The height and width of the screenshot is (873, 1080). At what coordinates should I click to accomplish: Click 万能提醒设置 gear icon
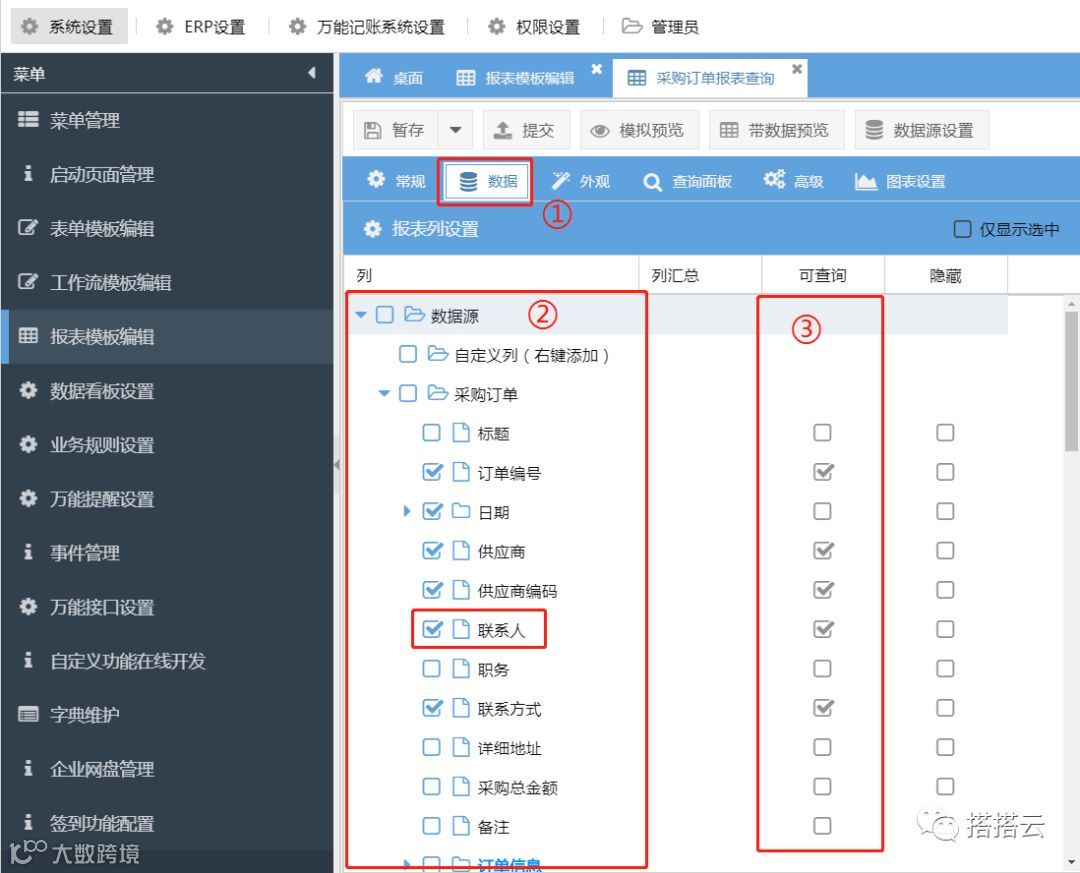tap(28, 497)
